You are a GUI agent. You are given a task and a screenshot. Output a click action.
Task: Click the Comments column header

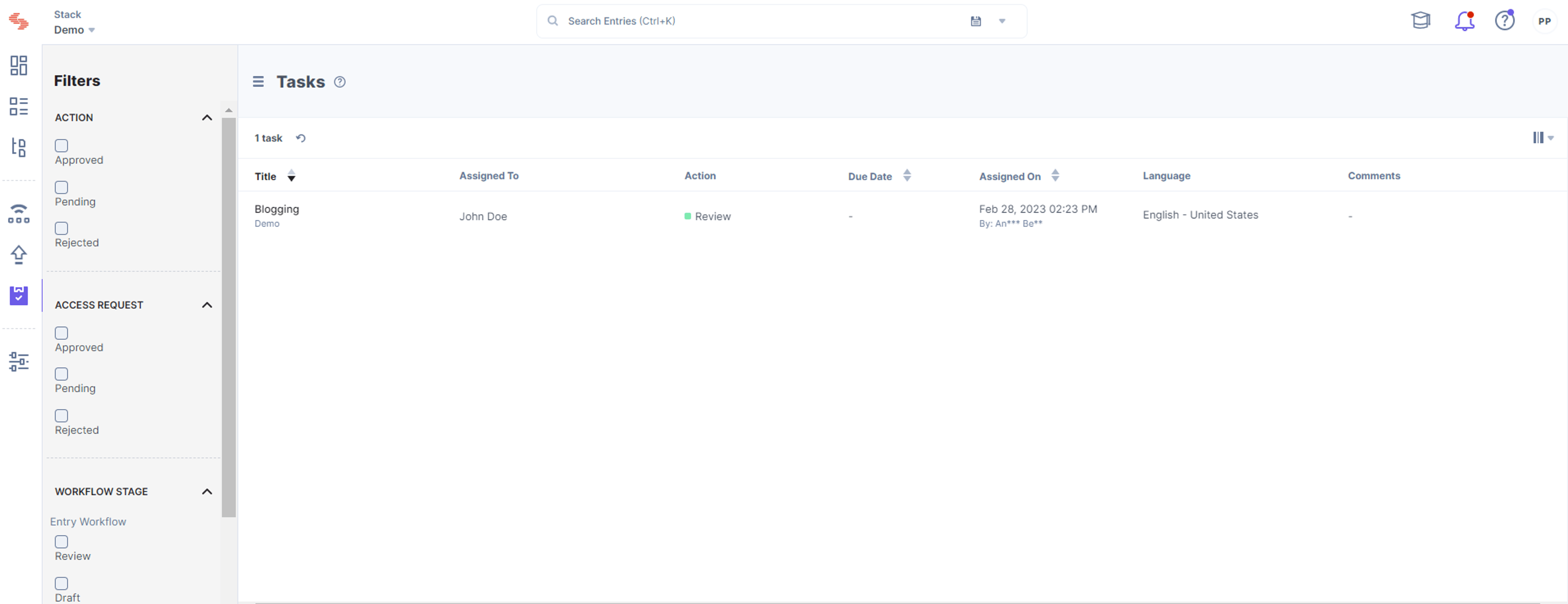[x=1374, y=175]
